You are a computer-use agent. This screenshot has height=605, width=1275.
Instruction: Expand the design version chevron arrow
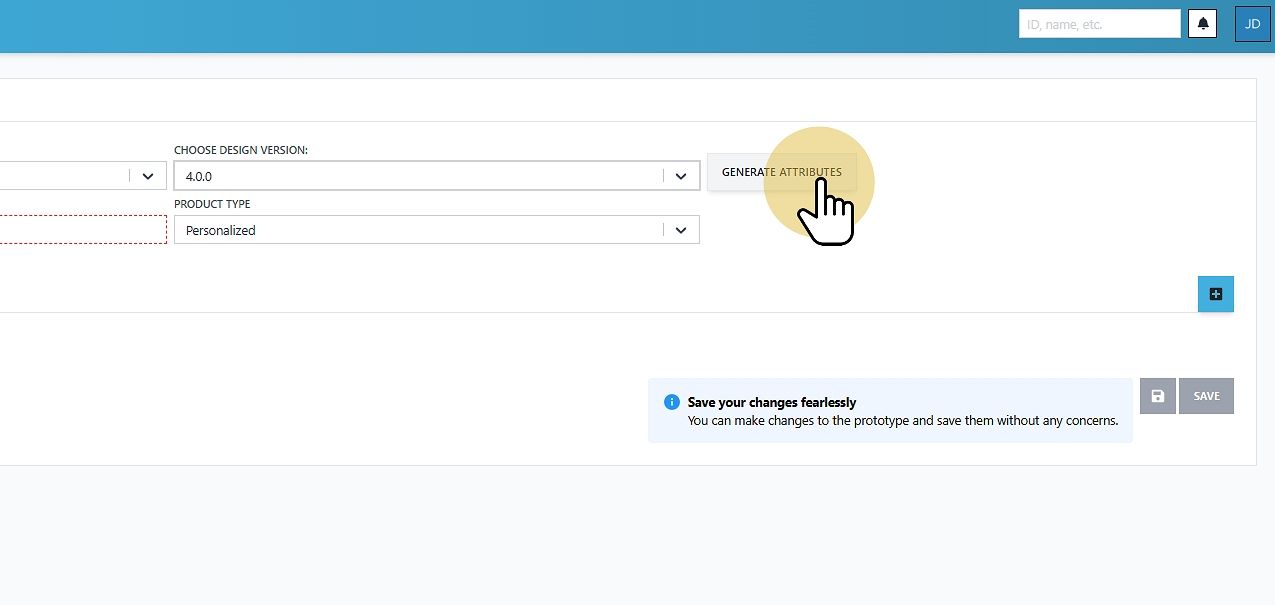681,176
